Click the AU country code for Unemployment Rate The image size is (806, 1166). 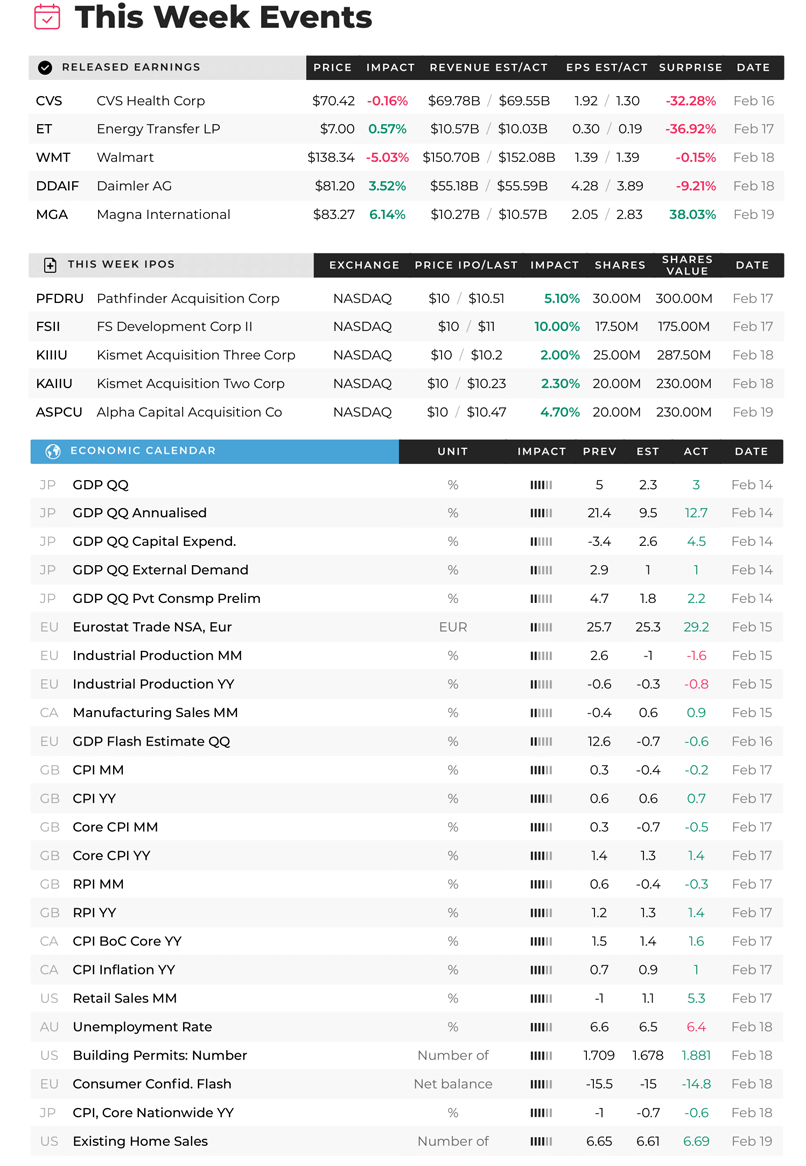[49, 1027]
